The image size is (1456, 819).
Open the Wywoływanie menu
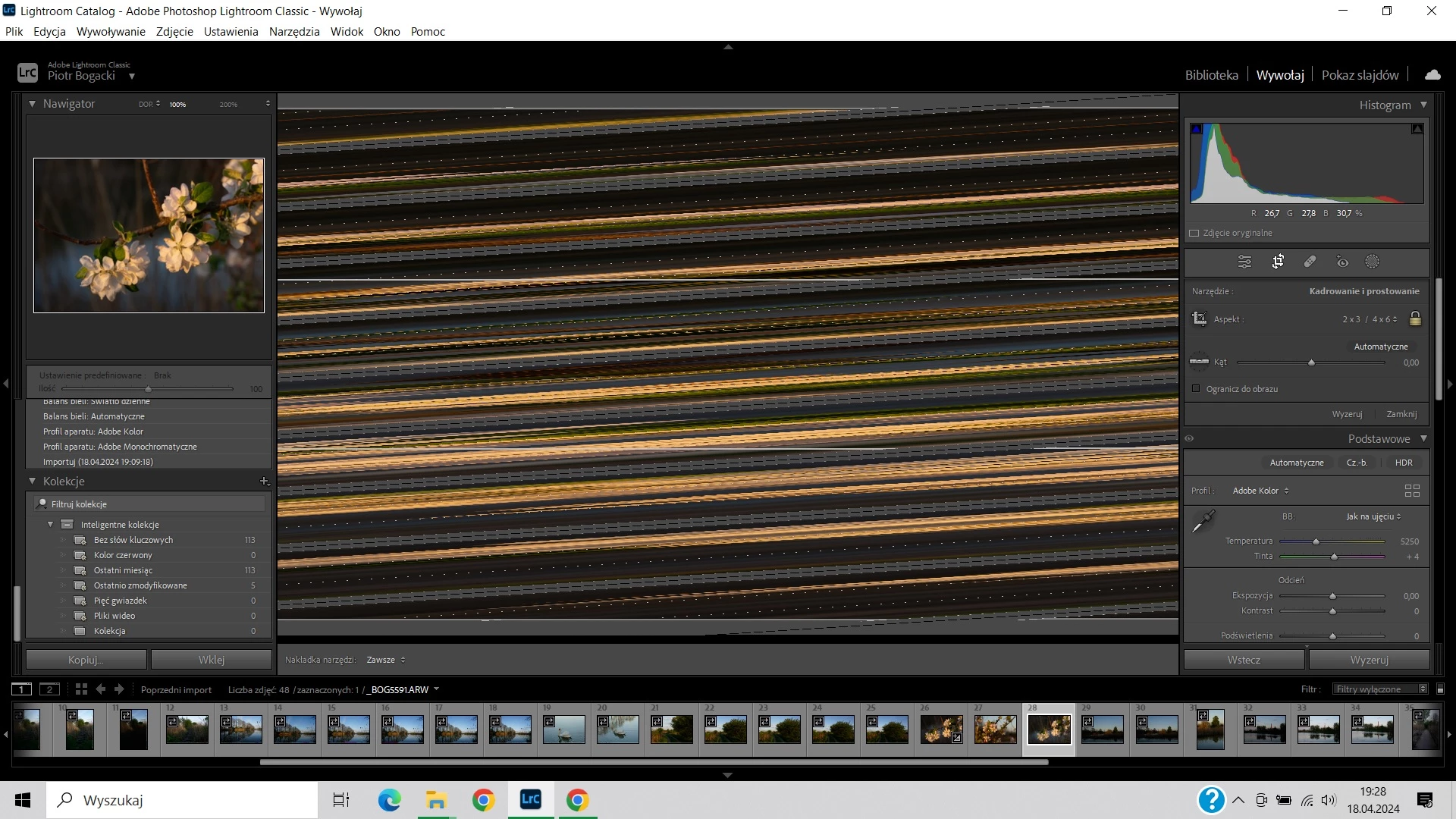click(111, 31)
